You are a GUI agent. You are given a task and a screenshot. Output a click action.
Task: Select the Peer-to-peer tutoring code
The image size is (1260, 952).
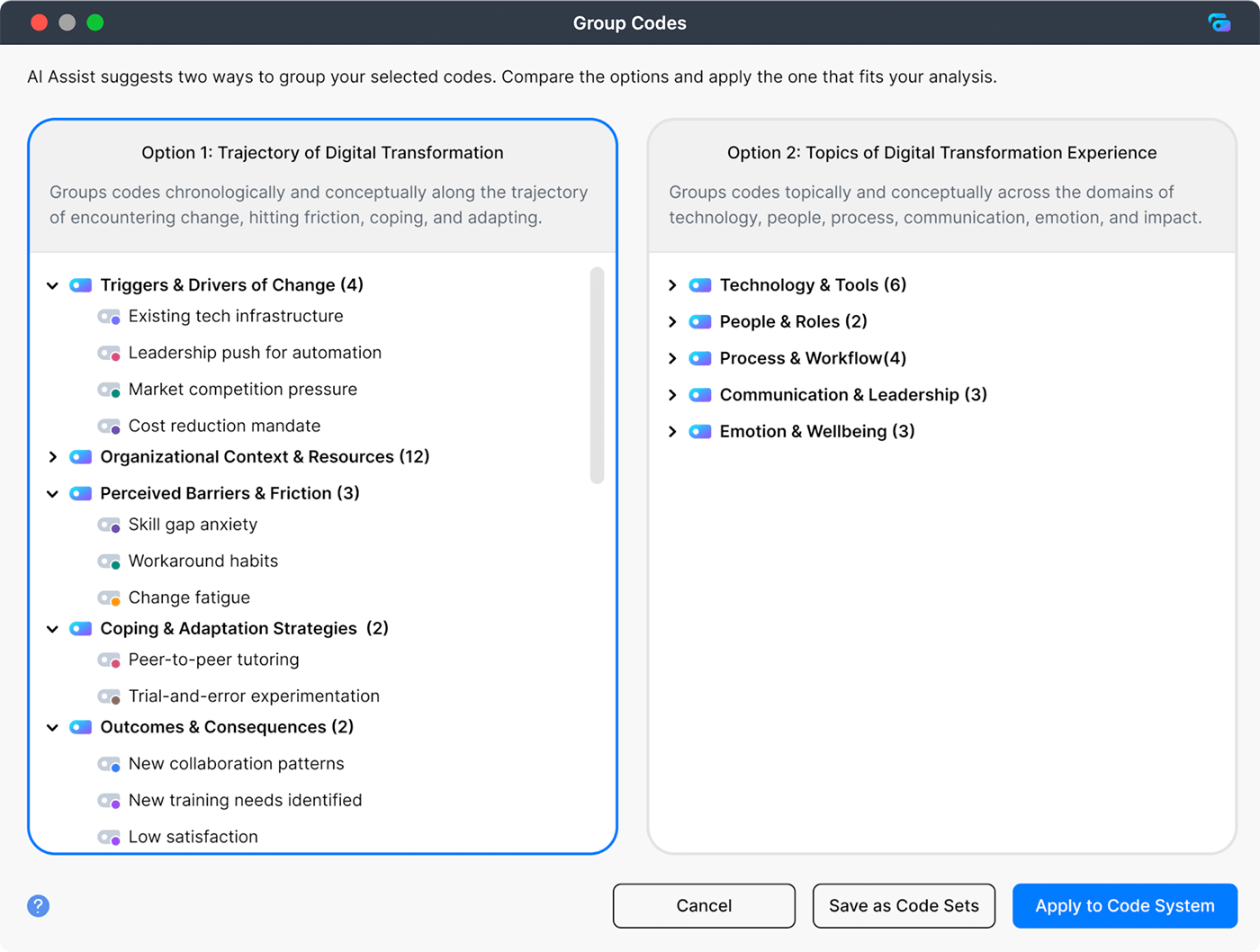214,660
